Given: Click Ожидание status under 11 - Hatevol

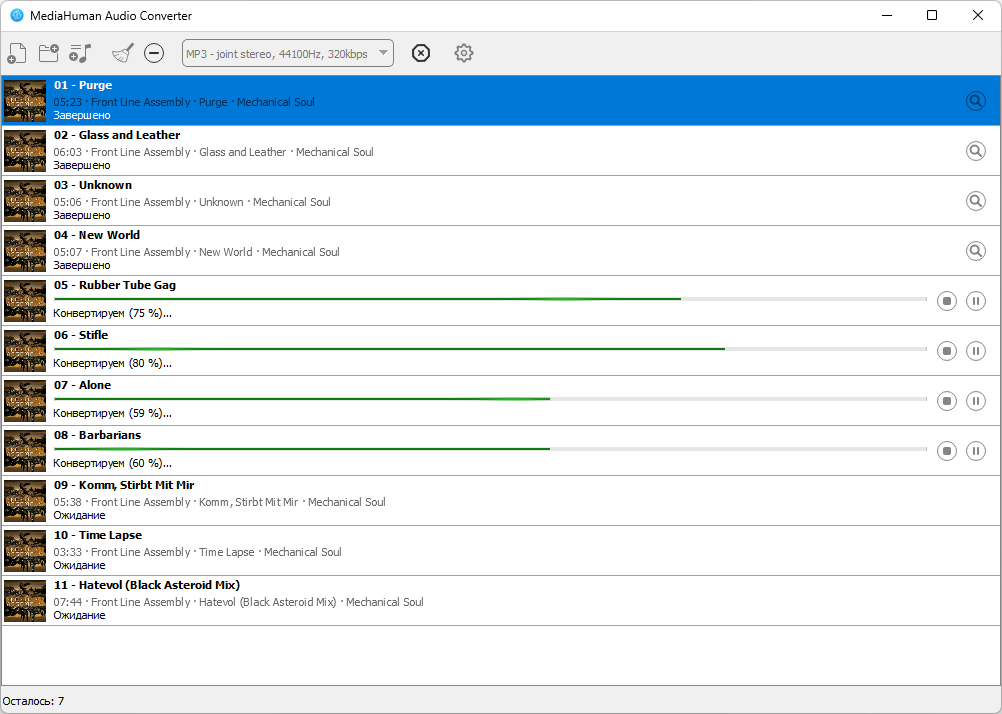Looking at the screenshot, I should click(x=79, y=615).
